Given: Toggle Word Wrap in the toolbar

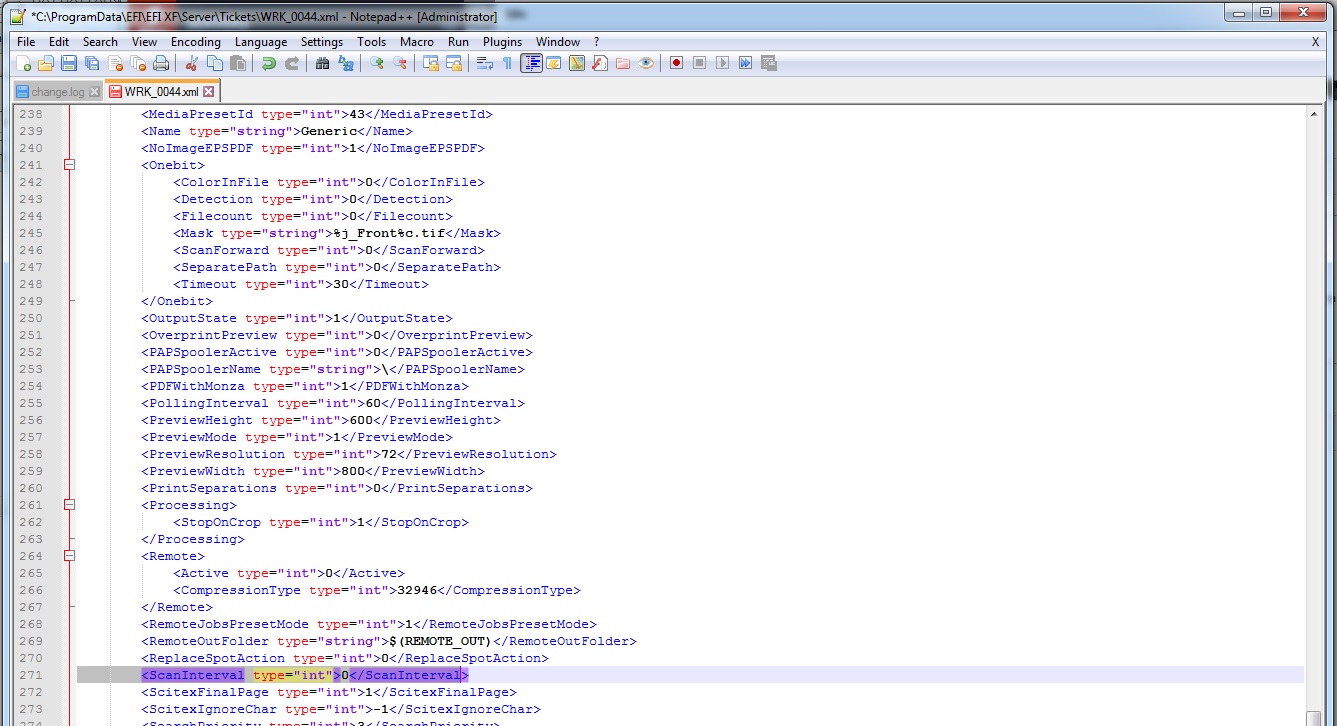Looking at the screenshot, I should (484, 63).
